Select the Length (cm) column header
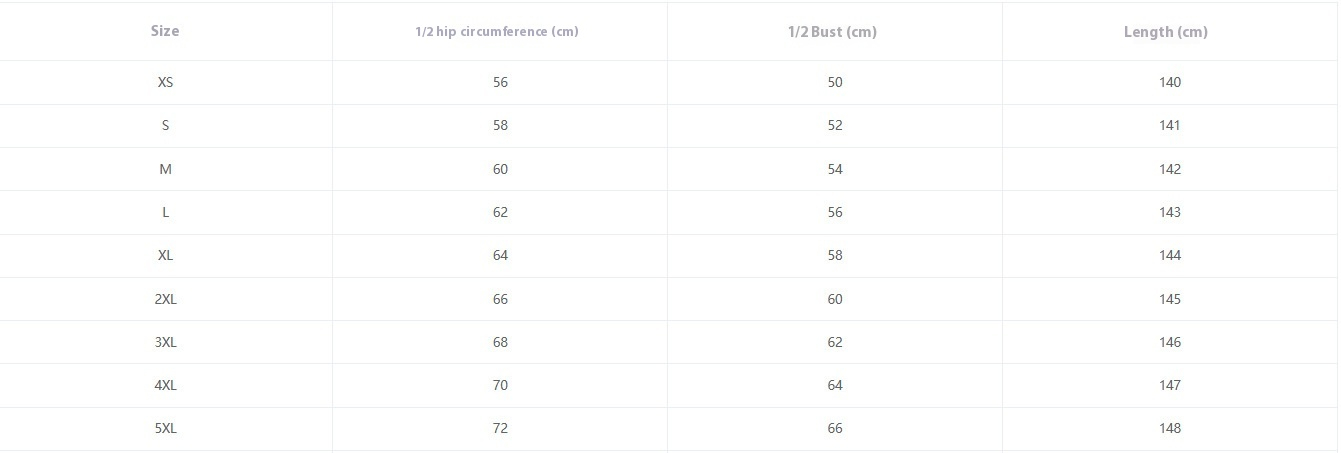 tap(1166, 32)
